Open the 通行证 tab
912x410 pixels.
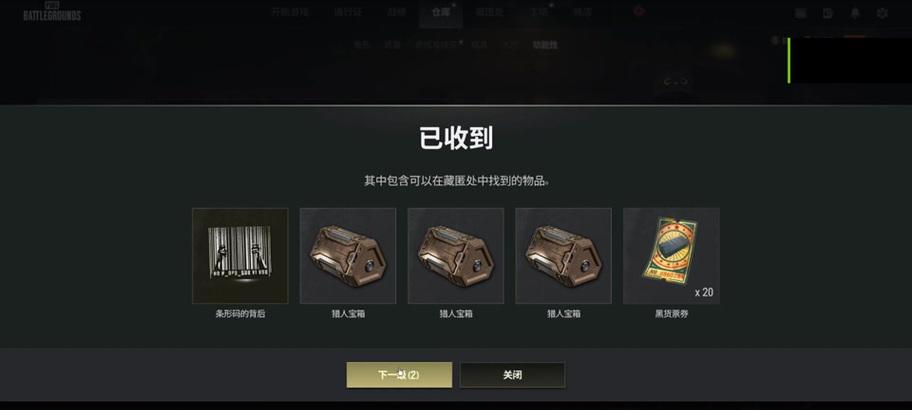click(x=348, y=12)
